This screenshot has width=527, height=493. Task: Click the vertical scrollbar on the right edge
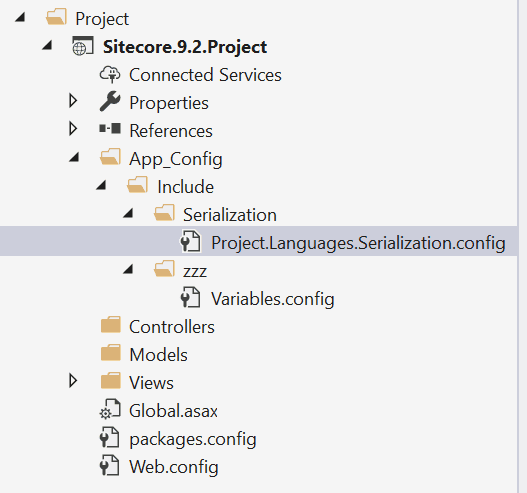pyautogui.click(x=522, y=246)
